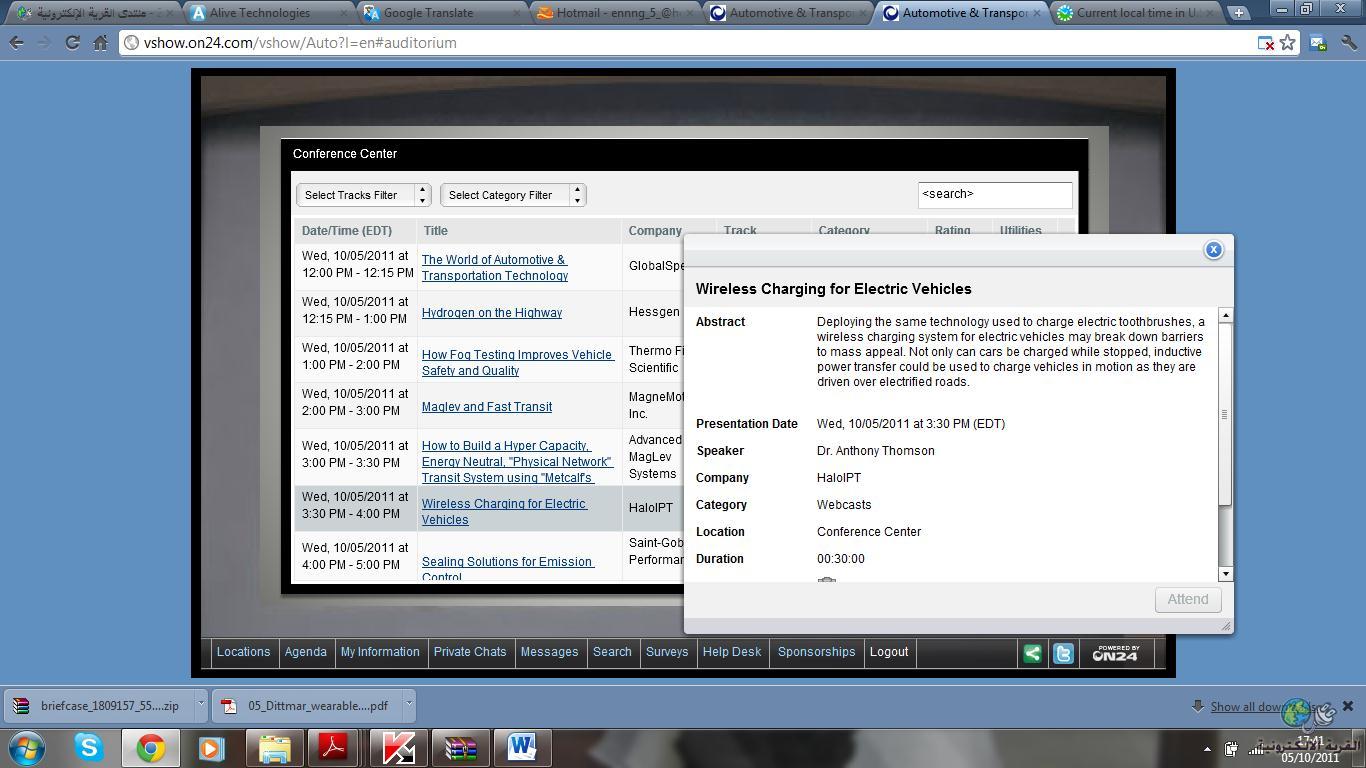Click Logout in bottom navigation

tap(889, 652)
